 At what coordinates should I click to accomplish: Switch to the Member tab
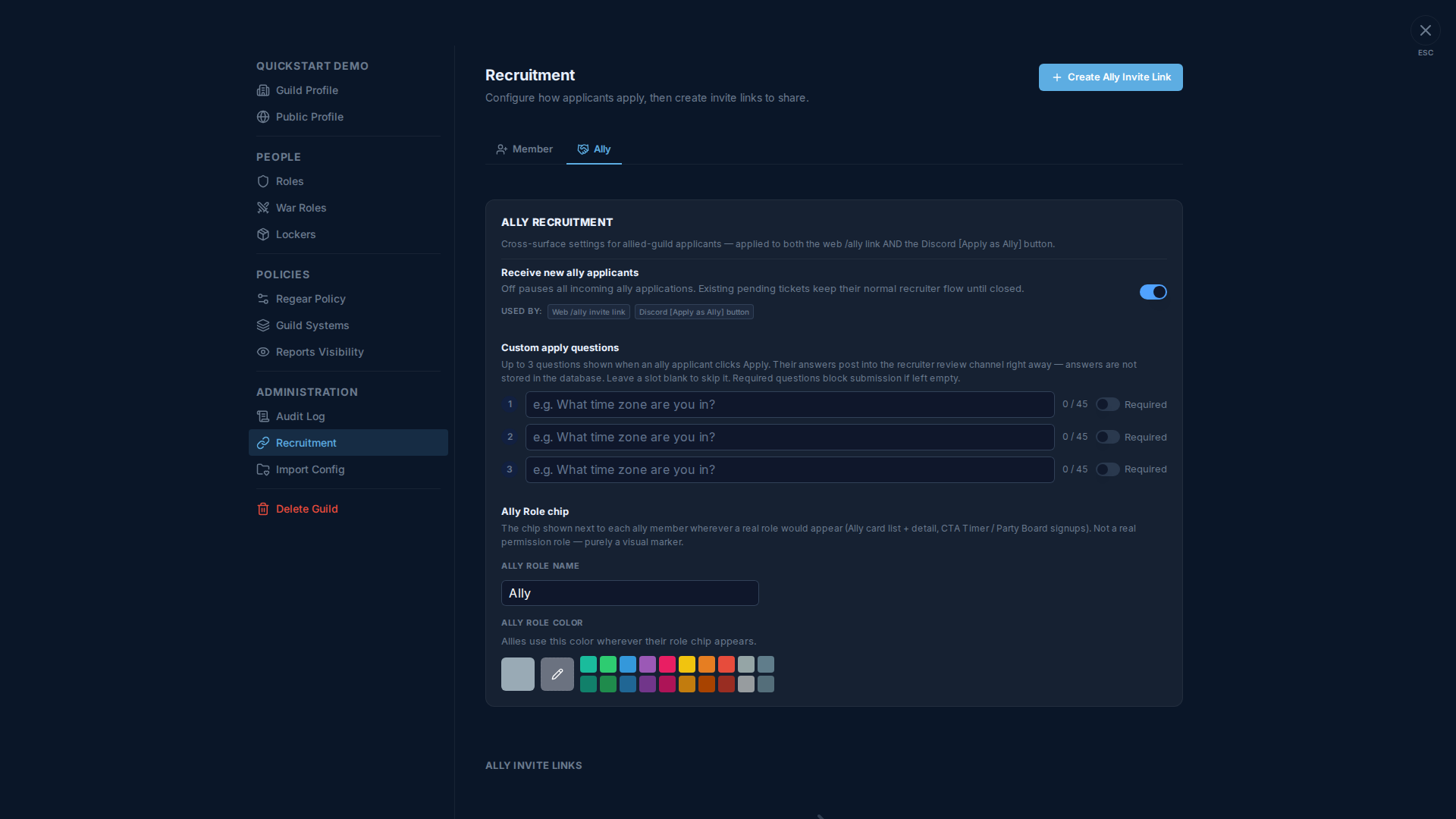coord(525,149)
